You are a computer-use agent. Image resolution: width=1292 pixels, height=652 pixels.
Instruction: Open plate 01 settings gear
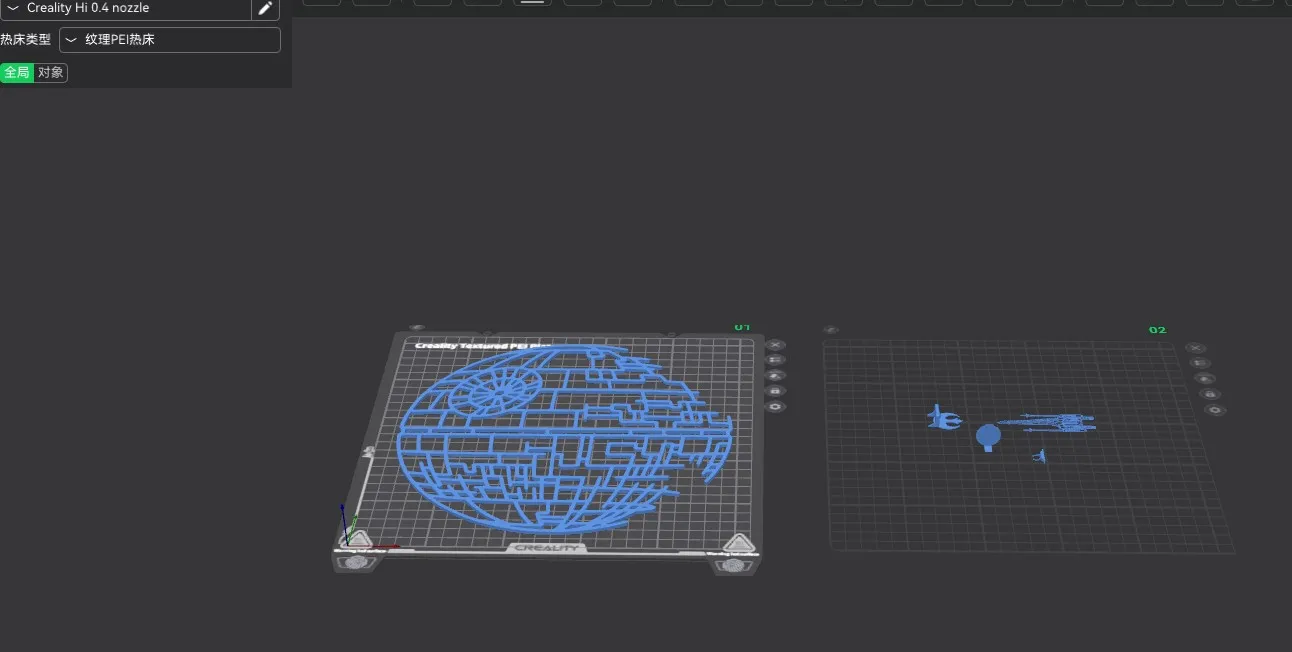click(776, 407)
